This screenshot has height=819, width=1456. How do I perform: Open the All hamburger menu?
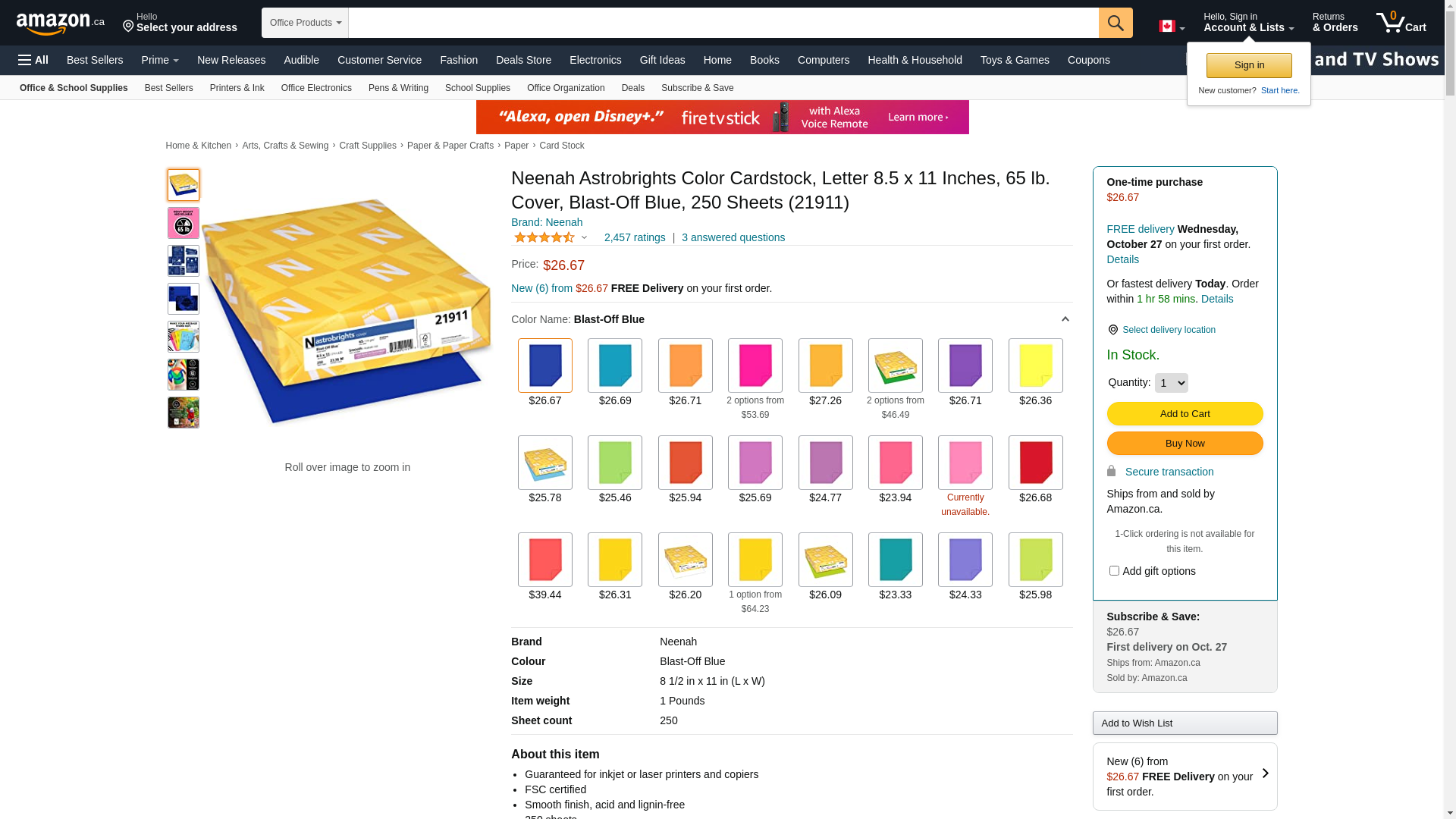(x=33, y=60)
